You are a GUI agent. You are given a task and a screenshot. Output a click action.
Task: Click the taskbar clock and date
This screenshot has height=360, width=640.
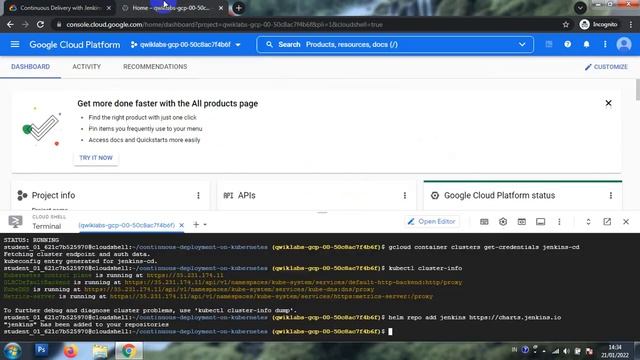point(614,351)
